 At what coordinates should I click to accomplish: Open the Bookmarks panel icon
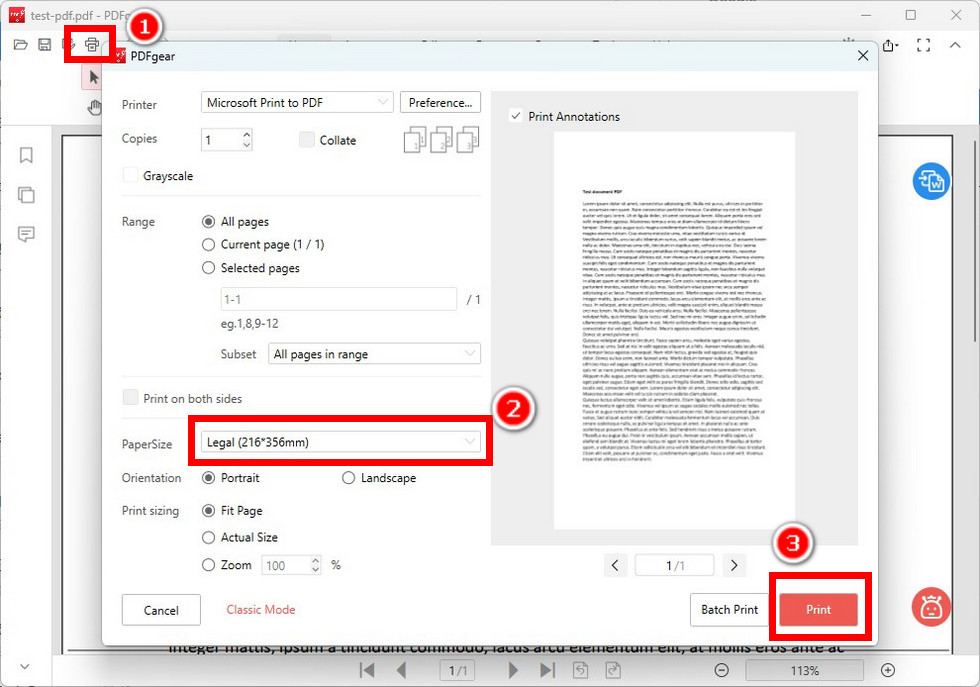point(25,155)
